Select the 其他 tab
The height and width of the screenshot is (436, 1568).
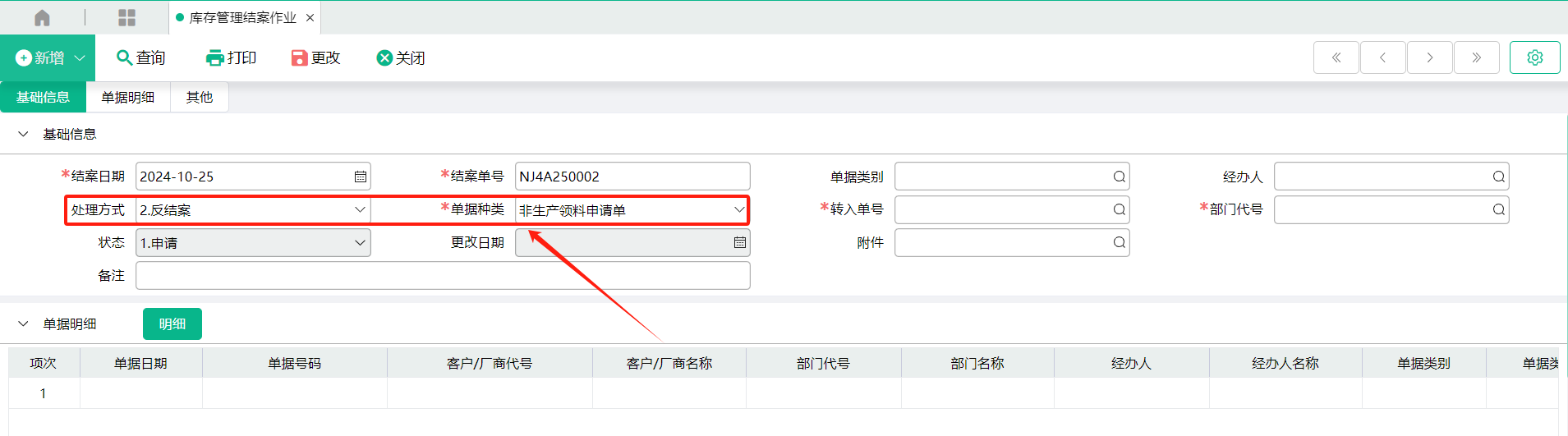click(x=199, y=97)
